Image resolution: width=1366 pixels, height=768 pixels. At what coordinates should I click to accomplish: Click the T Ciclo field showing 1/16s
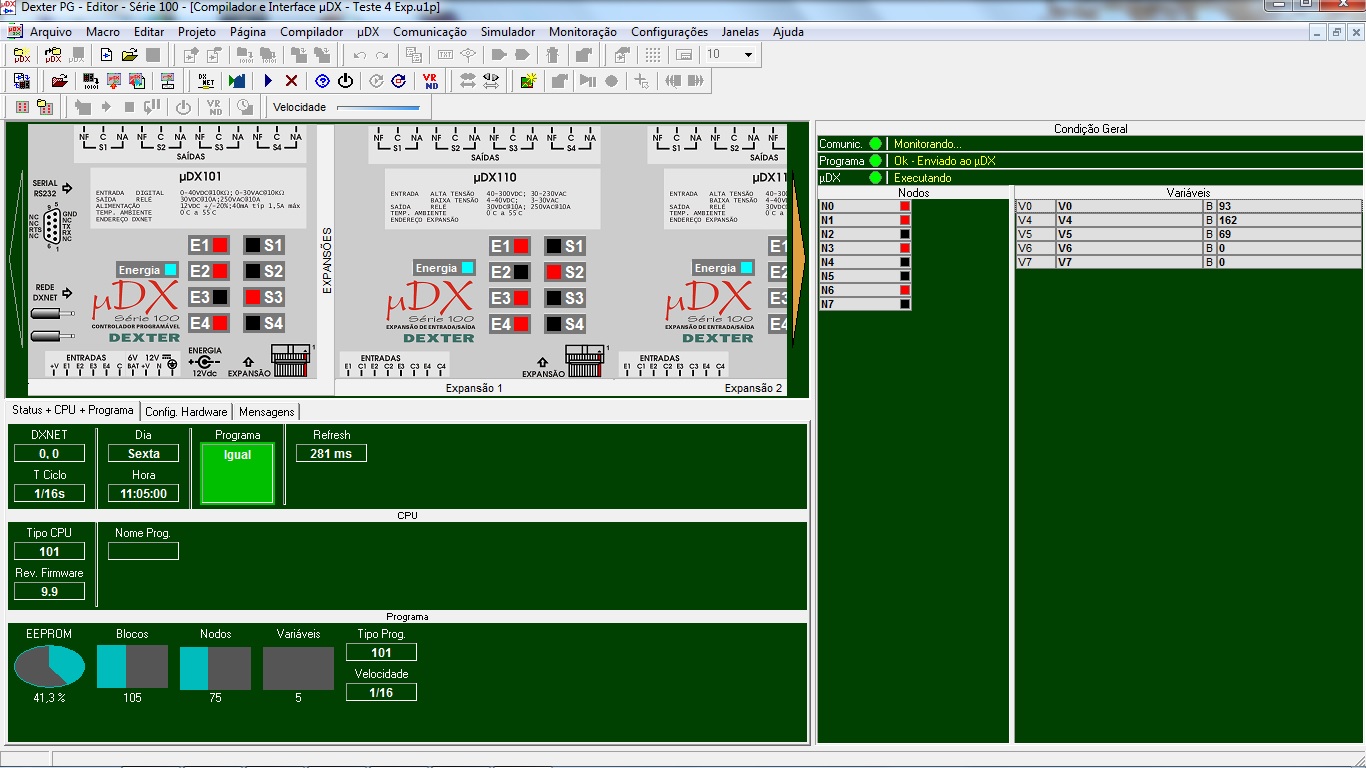click(x=49, y=493)
